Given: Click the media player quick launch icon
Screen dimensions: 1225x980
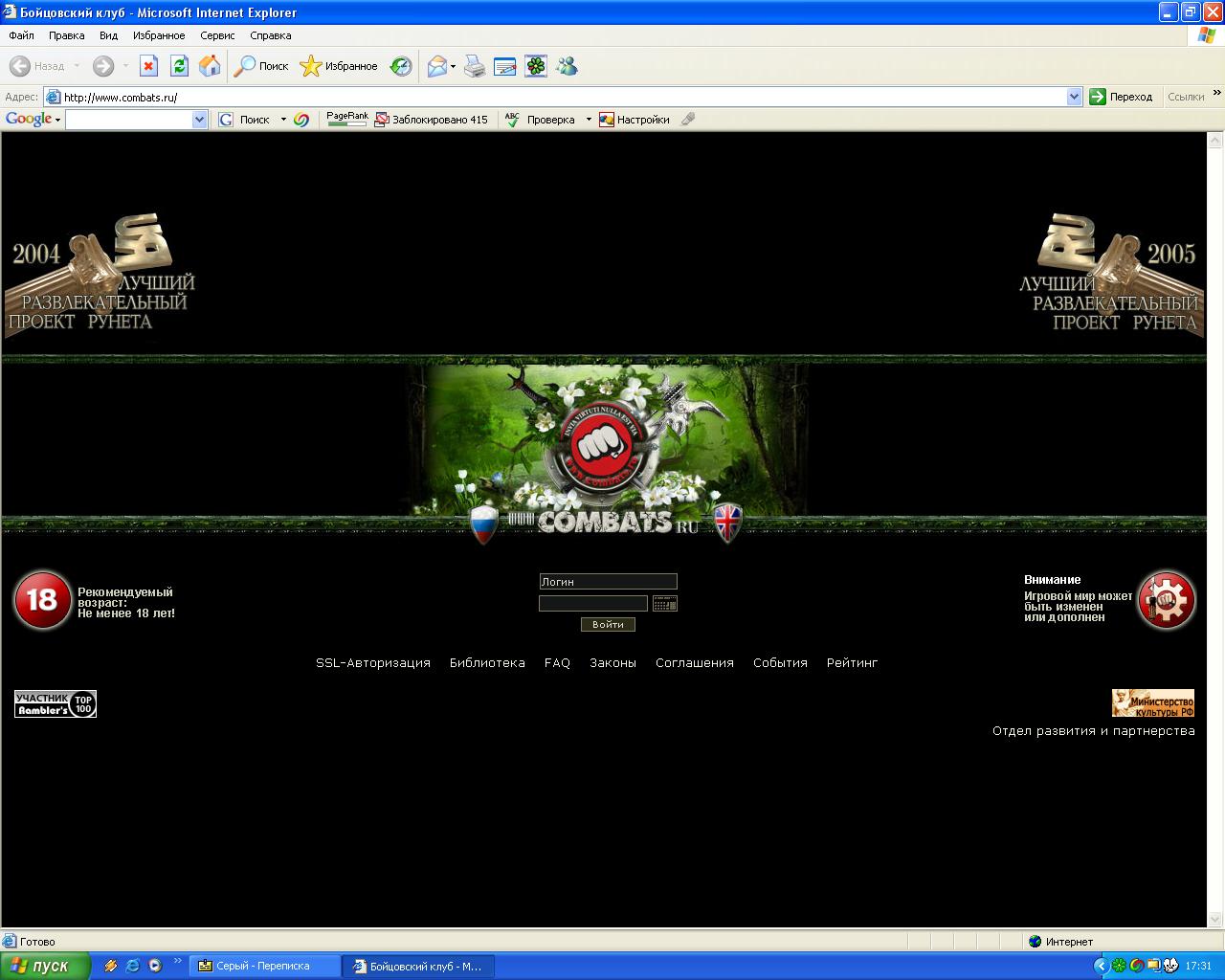Looking at the screenshot, I should (155, 966).
